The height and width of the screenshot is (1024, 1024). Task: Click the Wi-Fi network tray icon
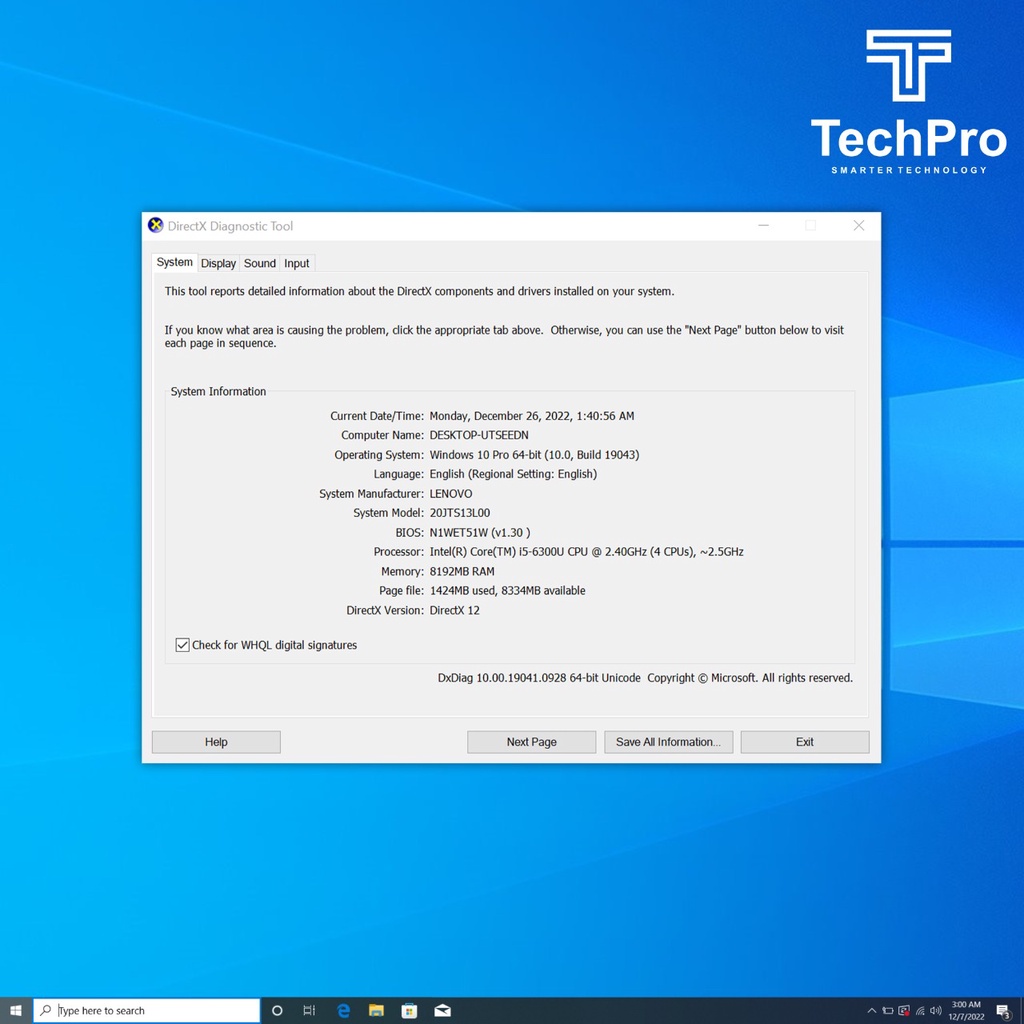pyautogui.click(x=920, y=1011)
